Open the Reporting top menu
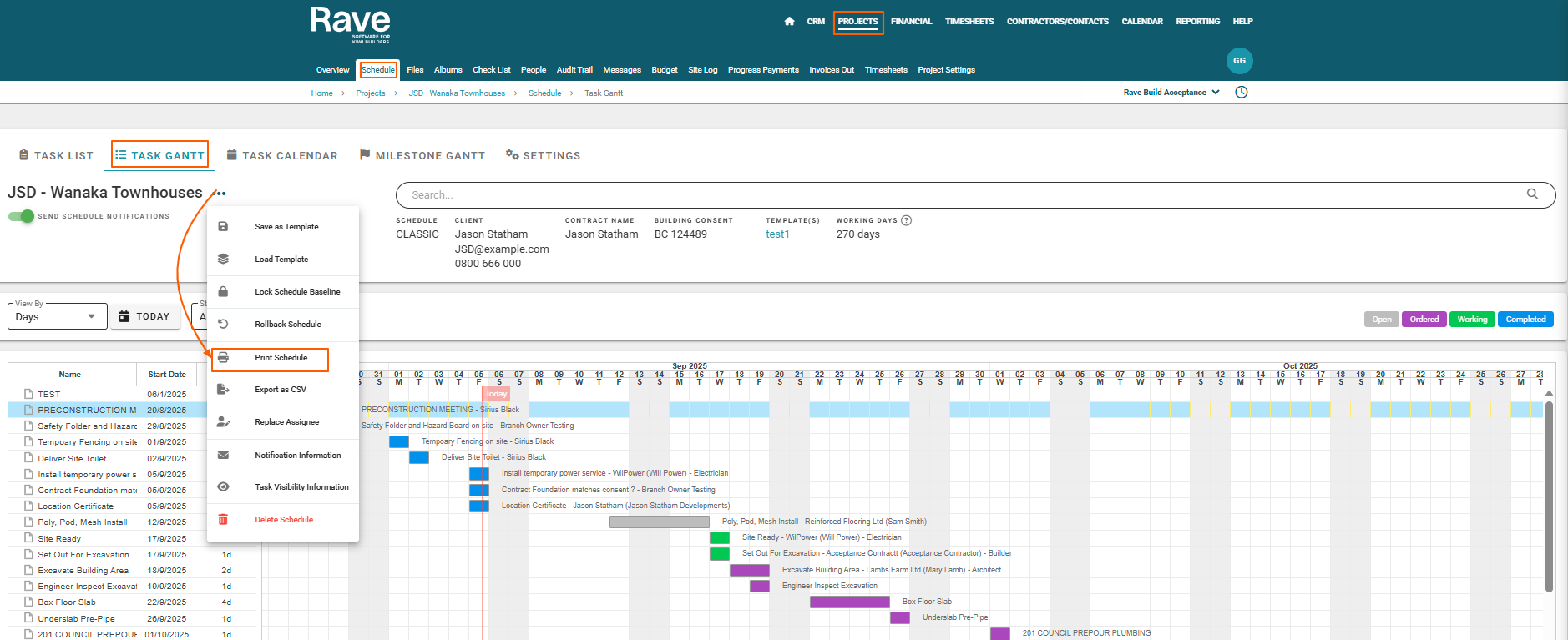Viewport: 1568px width, 640px height. point(1197,22)
